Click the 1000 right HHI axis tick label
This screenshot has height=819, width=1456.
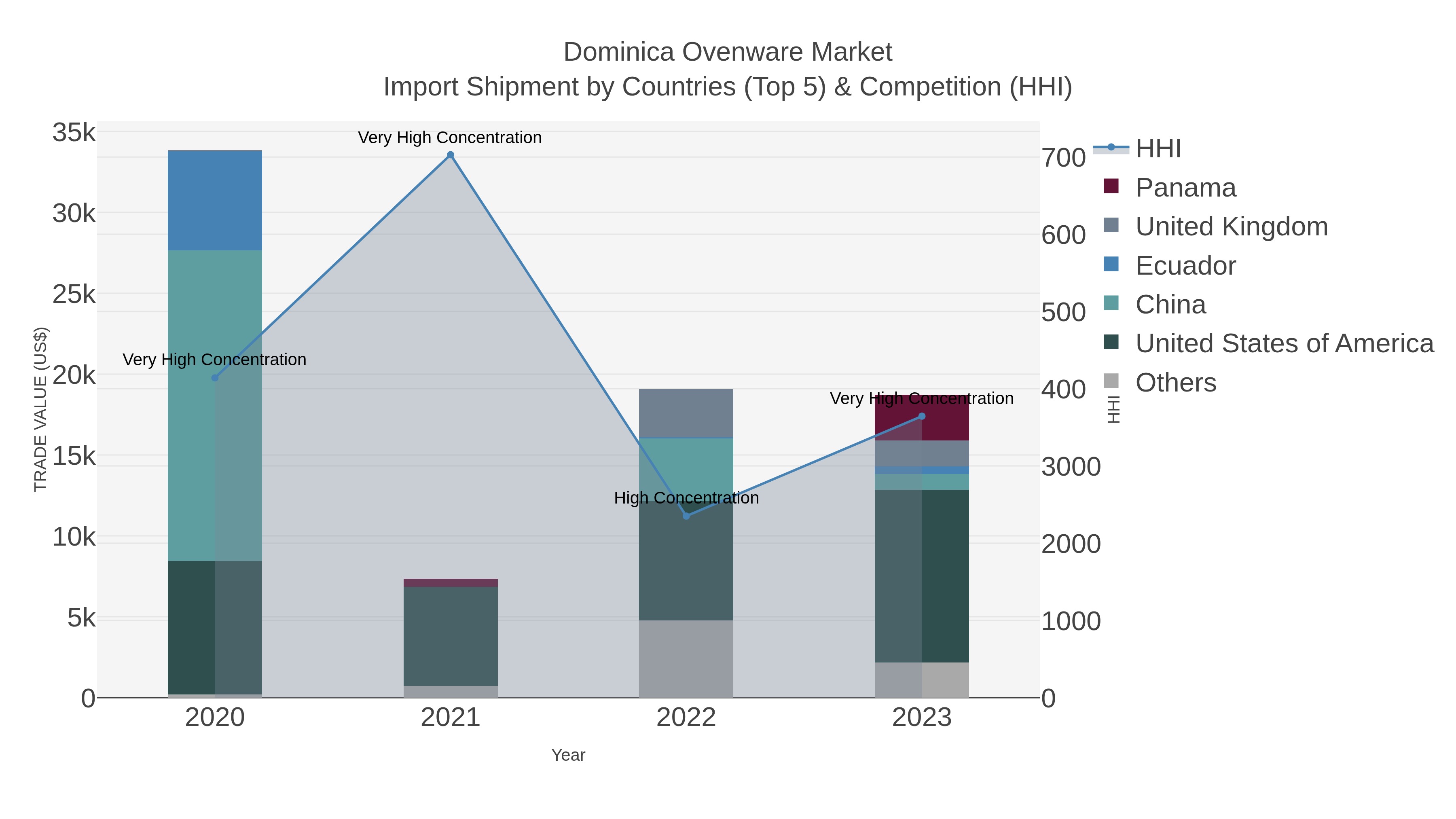[x=1071, y=621]
